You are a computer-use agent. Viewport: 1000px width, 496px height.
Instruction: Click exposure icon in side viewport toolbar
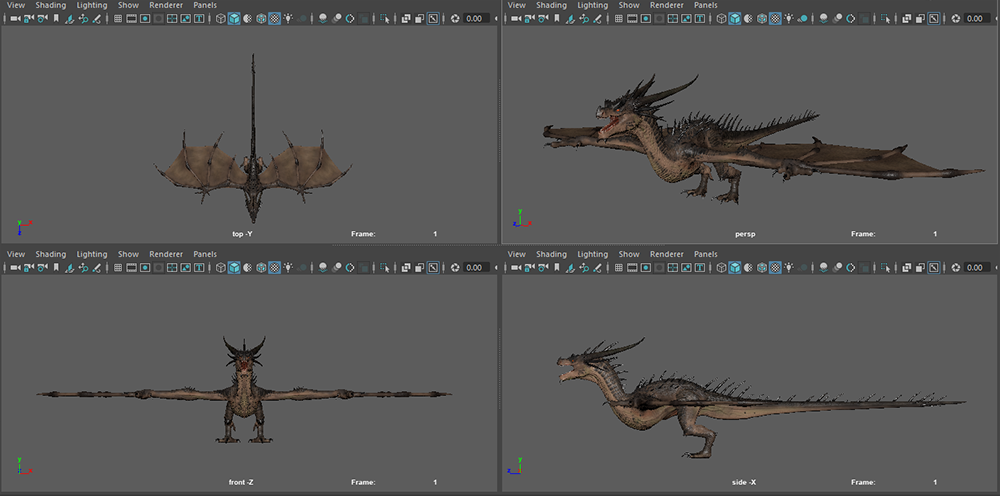(955, 268)
